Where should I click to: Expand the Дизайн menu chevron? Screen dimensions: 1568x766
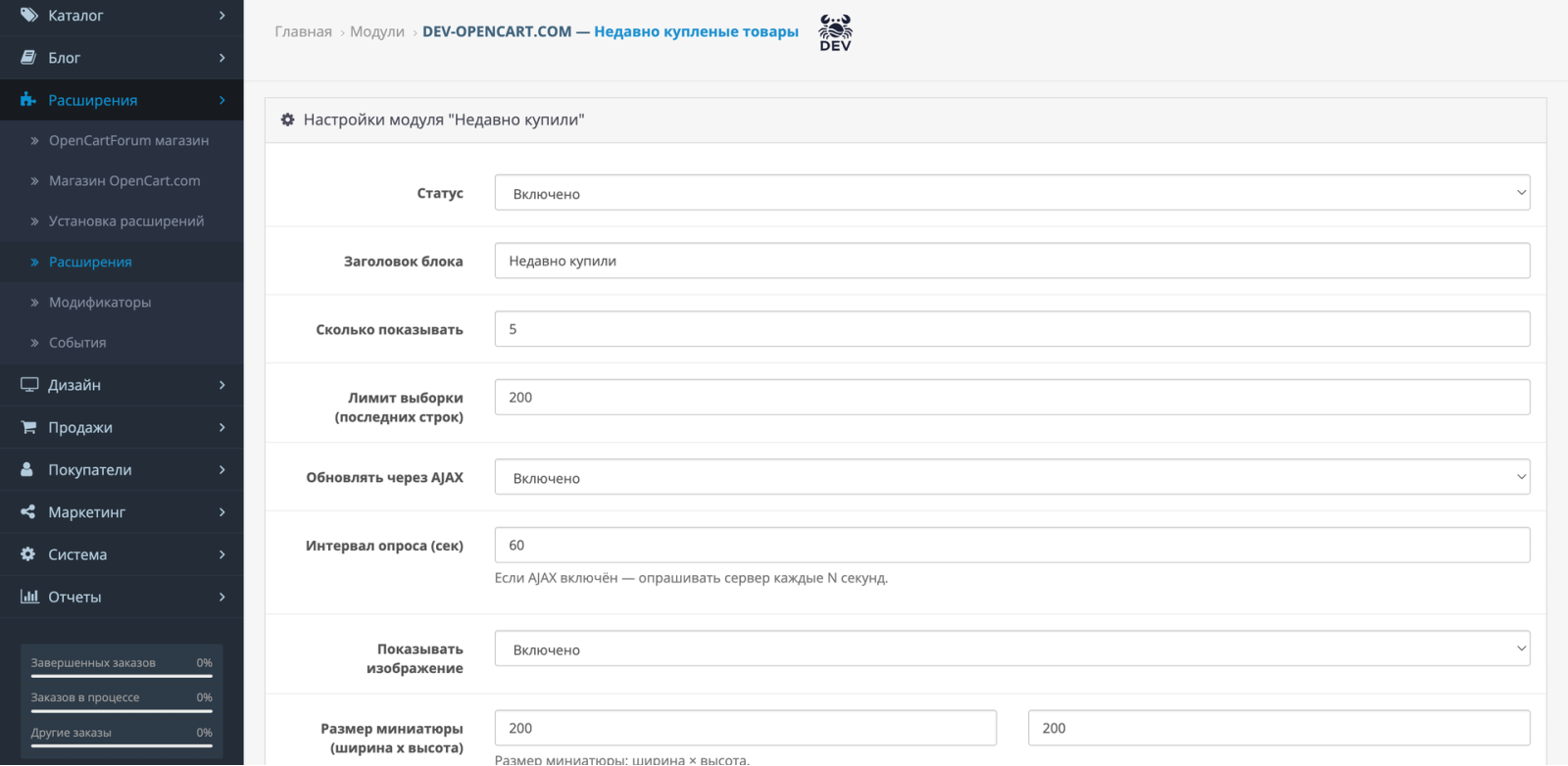(222, 385)
